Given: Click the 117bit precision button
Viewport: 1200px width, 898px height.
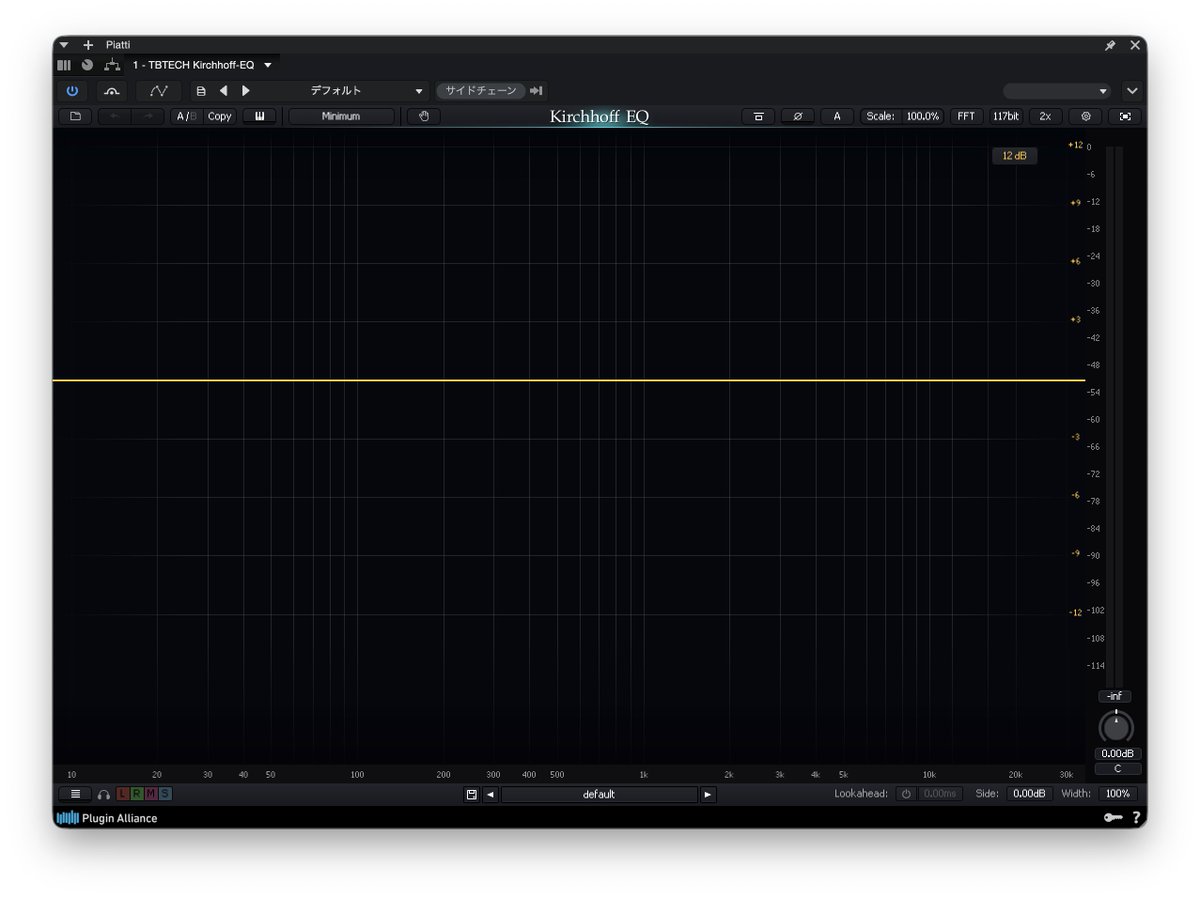Looking at the screenshot, I should pos(1006,116).
